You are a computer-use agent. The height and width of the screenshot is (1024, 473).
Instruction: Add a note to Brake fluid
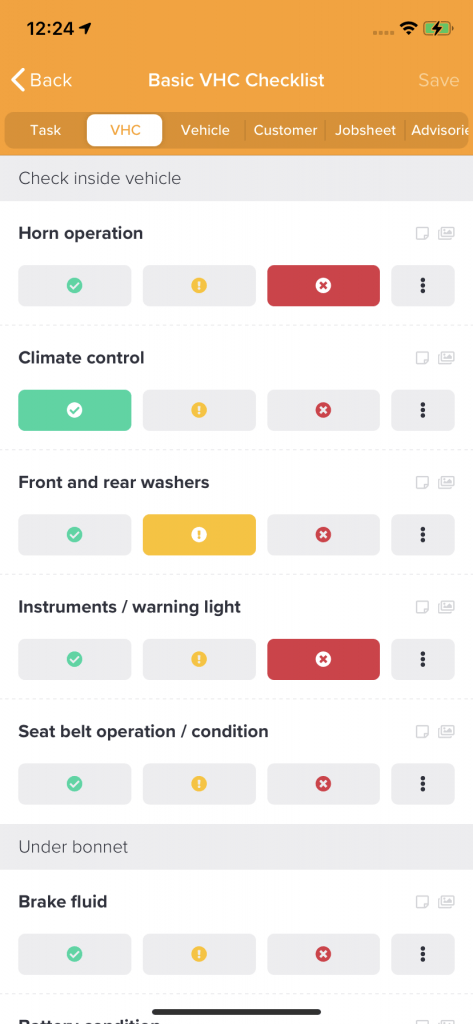click(x=423, y=902)
